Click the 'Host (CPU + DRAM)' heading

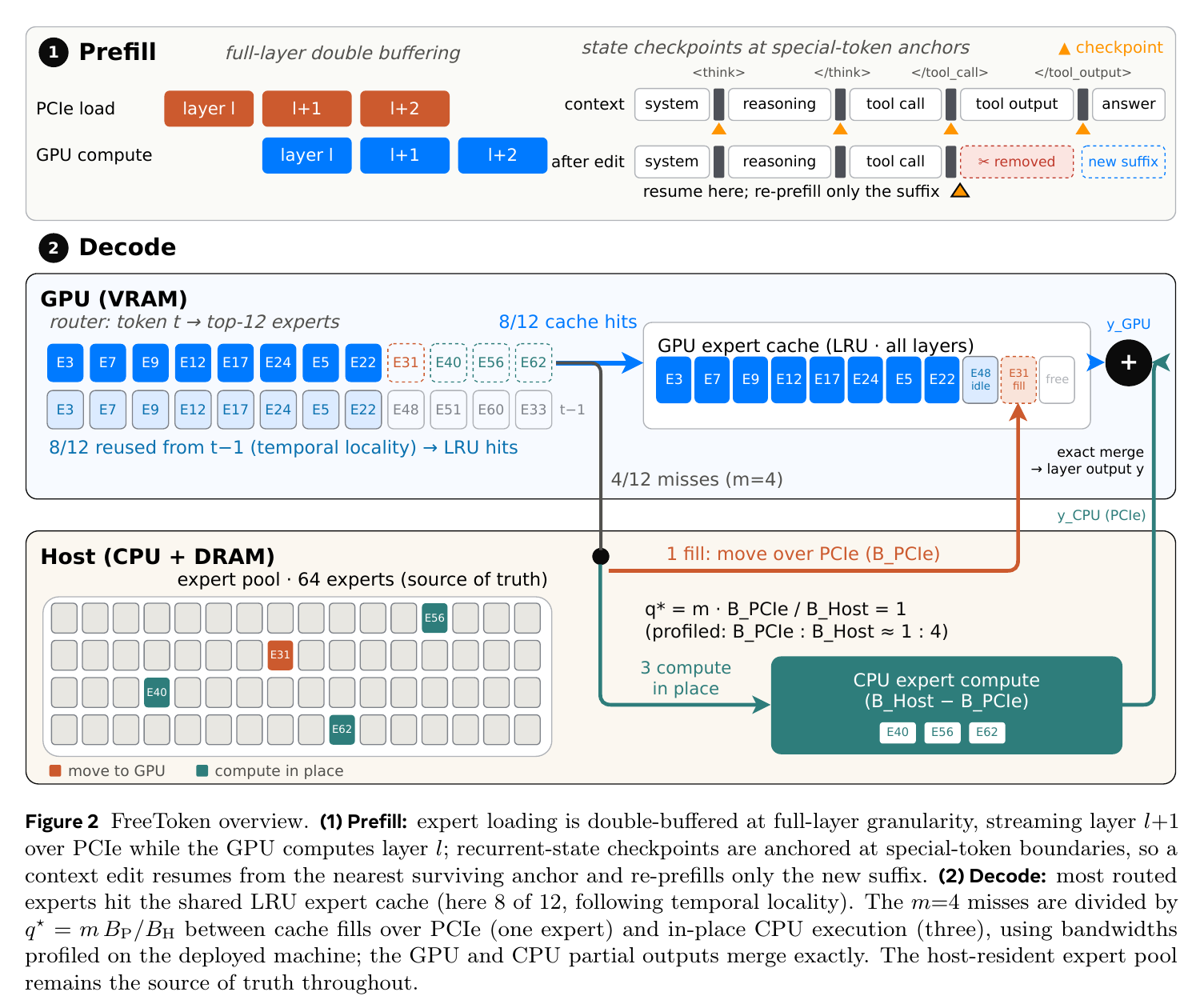158,556
